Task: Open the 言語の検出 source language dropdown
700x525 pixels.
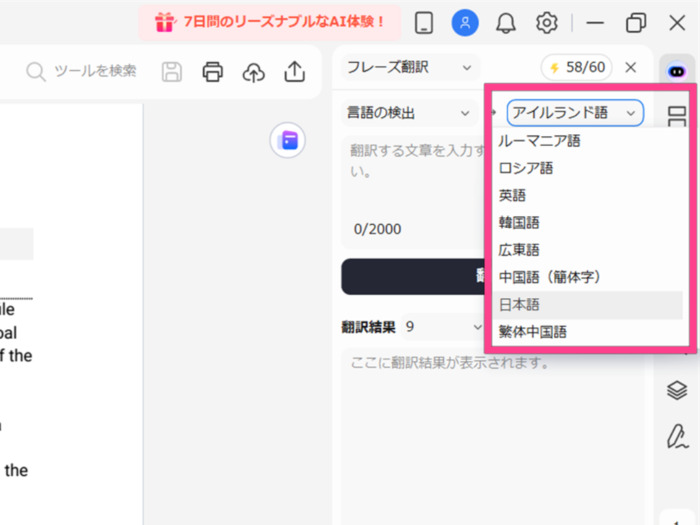Action: pyautogui.click(x=408, y=113)
